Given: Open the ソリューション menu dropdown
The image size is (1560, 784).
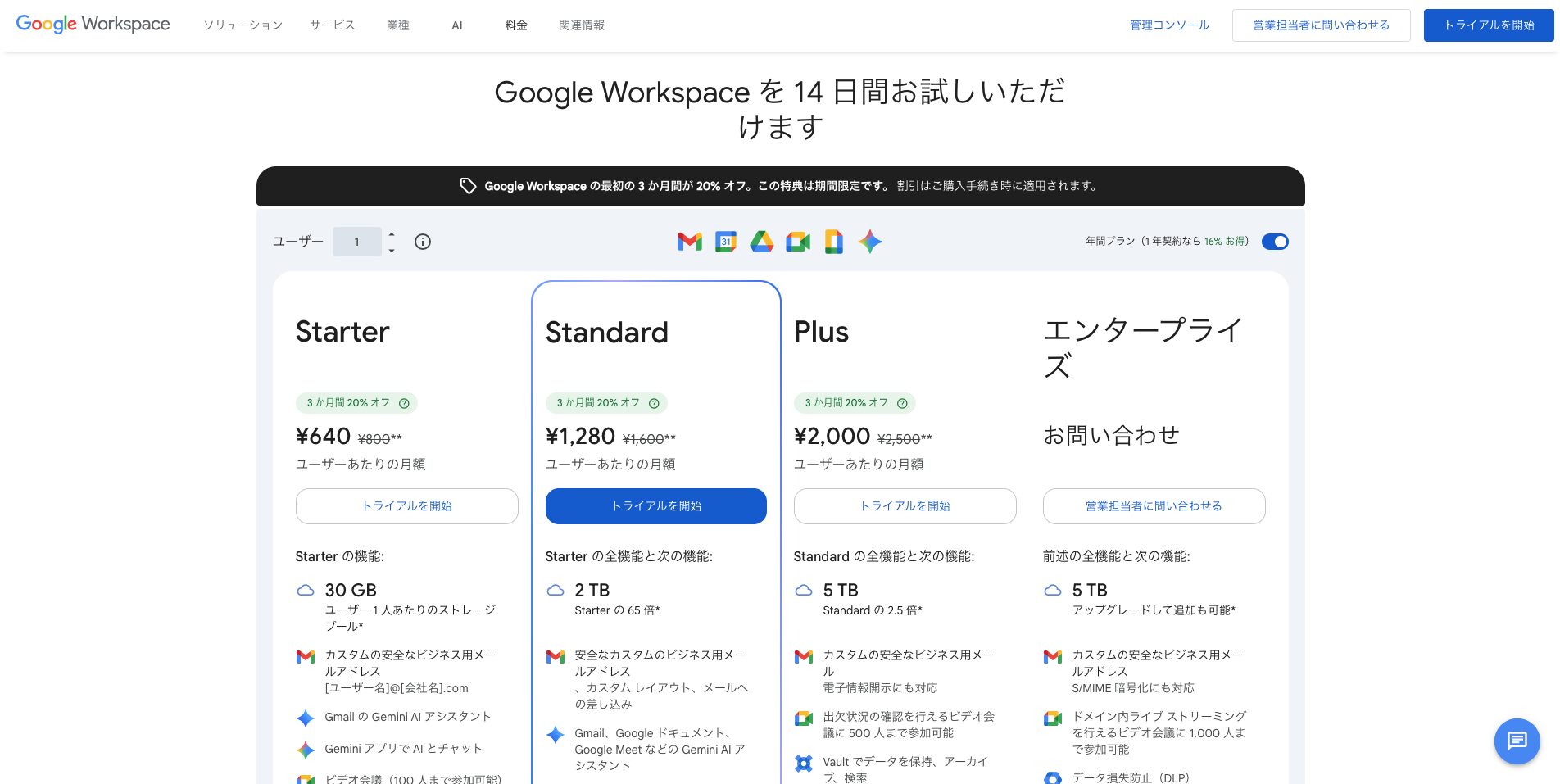Looking at the screenshot, I should pos(242,25).
